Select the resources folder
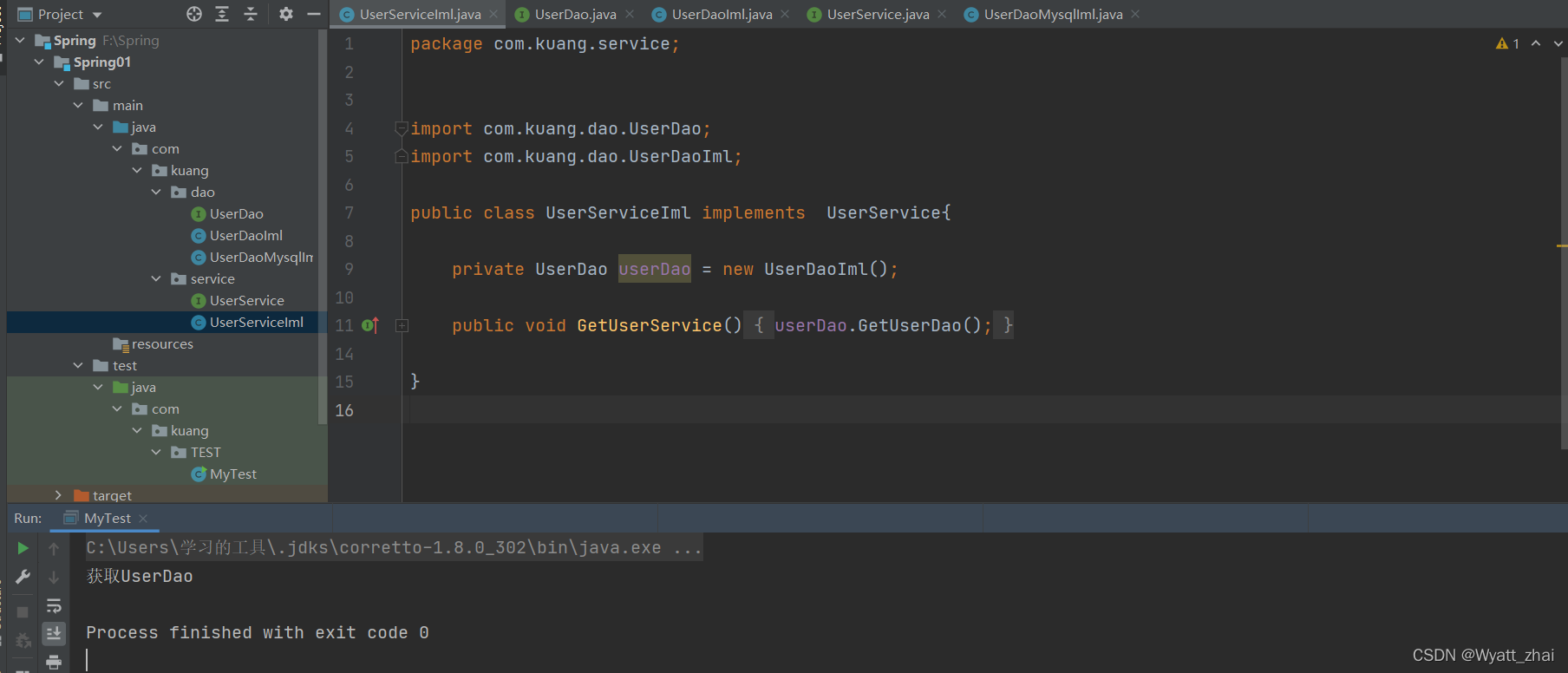Image resolution: width=1568 pixels, height=673 pixels. pos(153,343)
